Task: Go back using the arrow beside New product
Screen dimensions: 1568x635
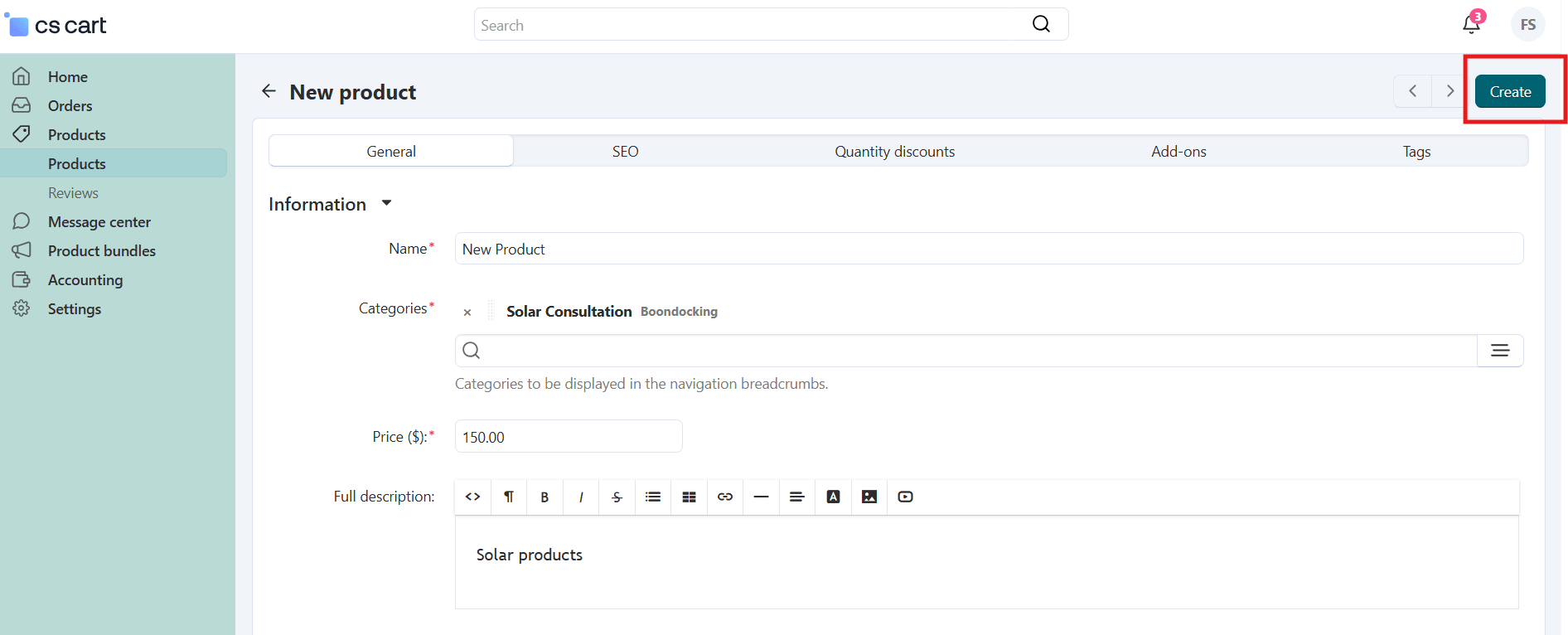Action: coord(269,91)
